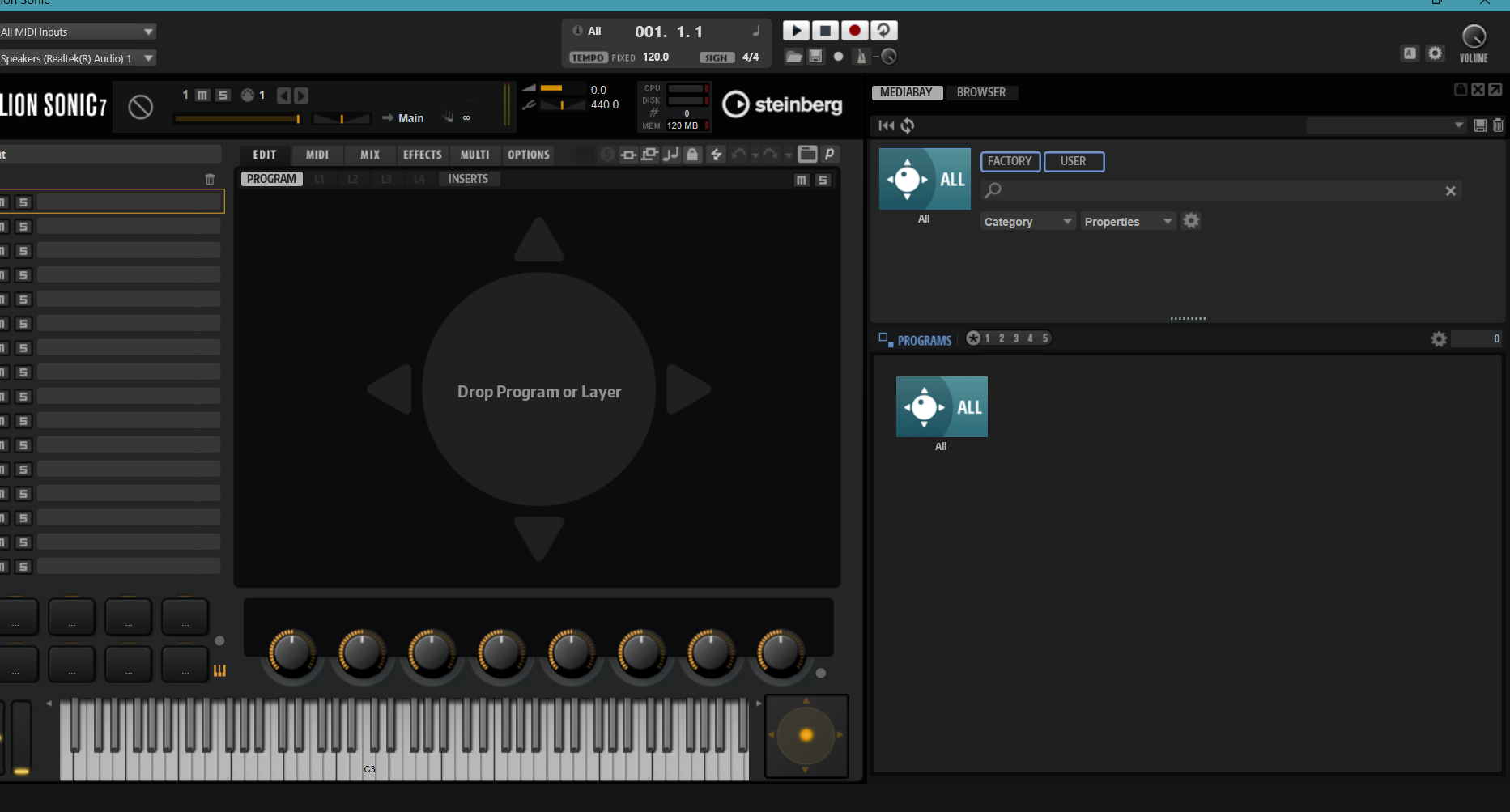Toggle the p player view button
This screenshot has width=1510, height=812.
[x=829, y=154]
